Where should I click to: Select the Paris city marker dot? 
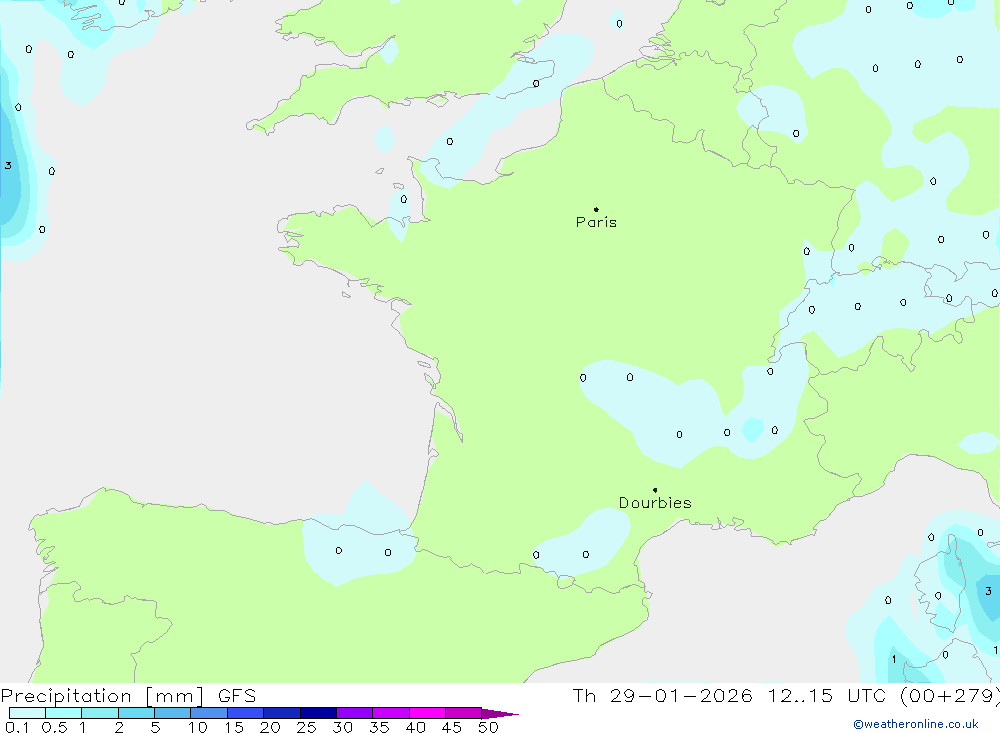click(x=596, y=209)
